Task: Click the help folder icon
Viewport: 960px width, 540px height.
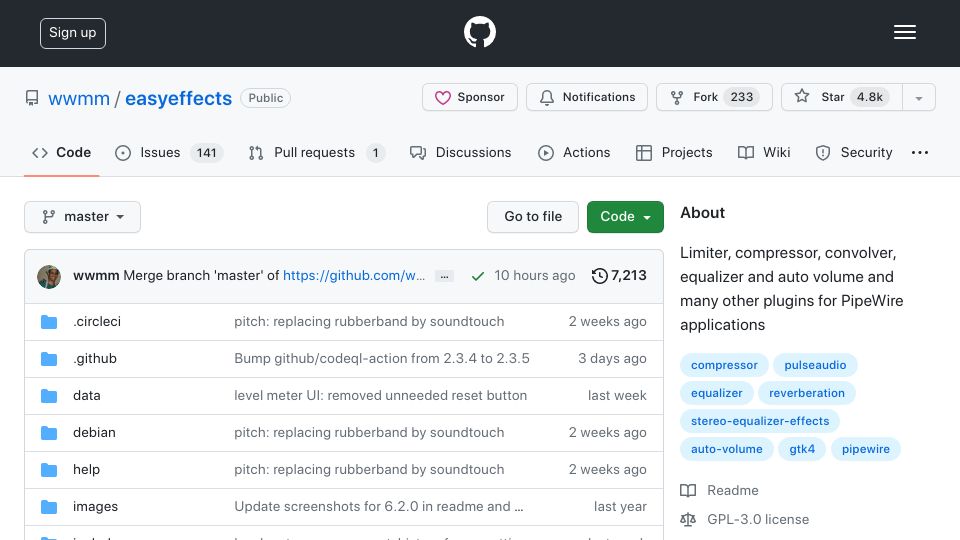Action: (49, 470)
